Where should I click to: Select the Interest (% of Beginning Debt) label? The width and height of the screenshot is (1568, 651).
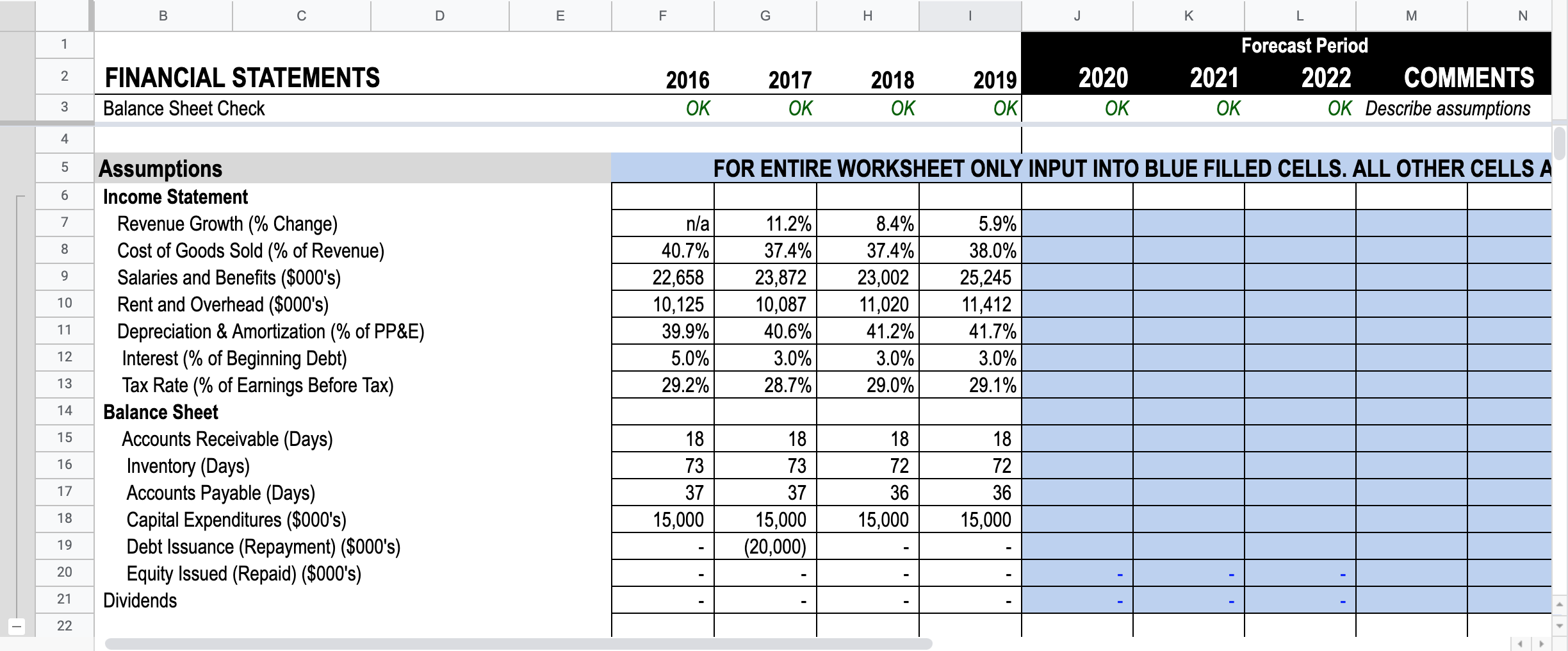(234, 358)
